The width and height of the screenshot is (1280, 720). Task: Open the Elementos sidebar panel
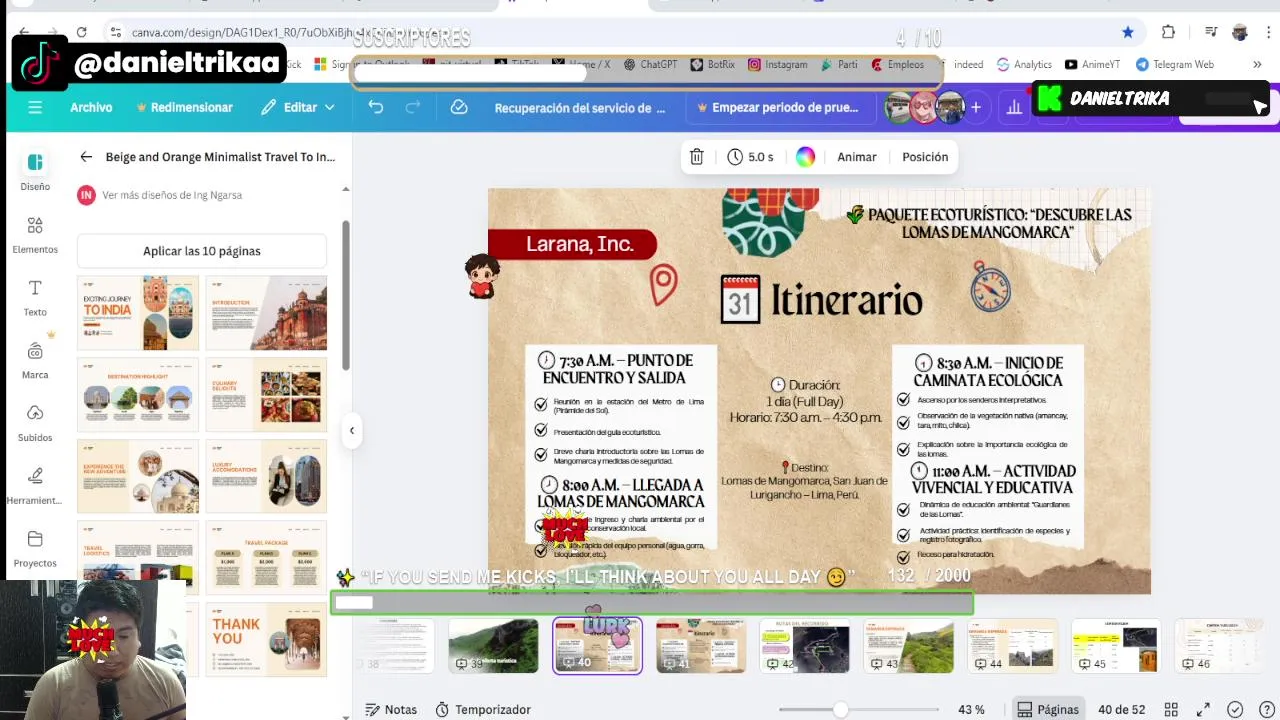pyautogui.click(x=35, y=235)
